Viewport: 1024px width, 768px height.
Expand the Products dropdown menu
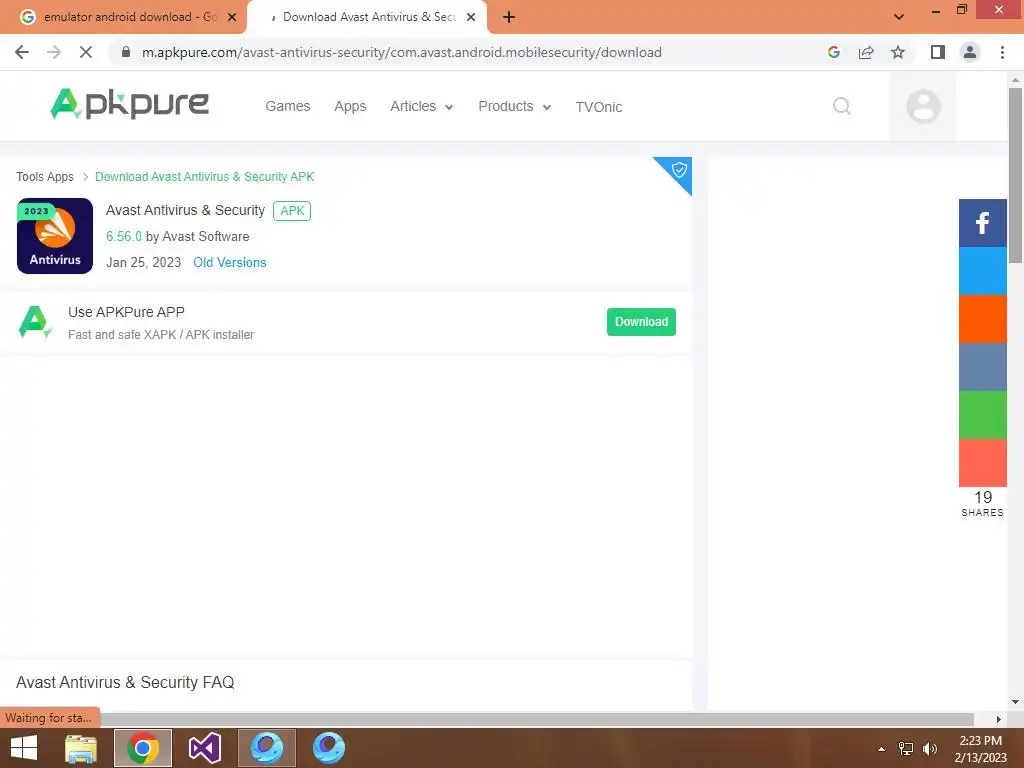click(x=515, y=106)
